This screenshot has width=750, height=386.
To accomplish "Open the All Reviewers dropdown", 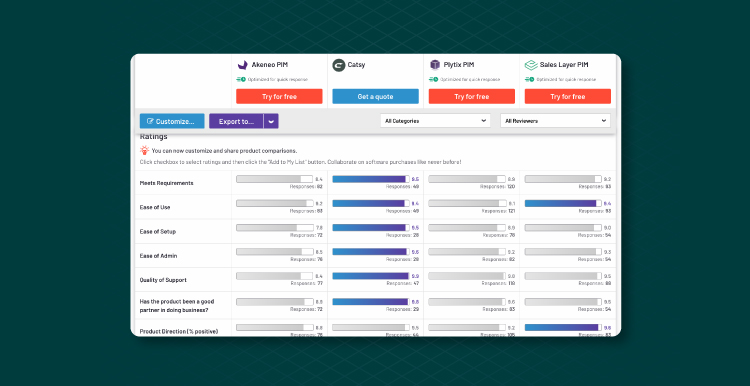I will click(555, 121).
